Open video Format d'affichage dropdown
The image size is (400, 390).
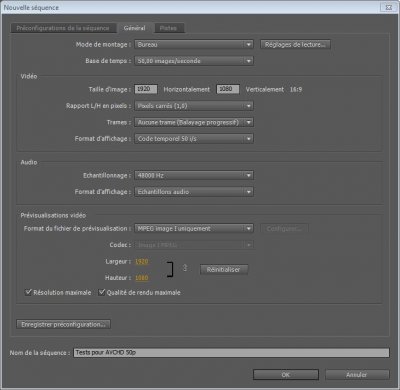194,139
